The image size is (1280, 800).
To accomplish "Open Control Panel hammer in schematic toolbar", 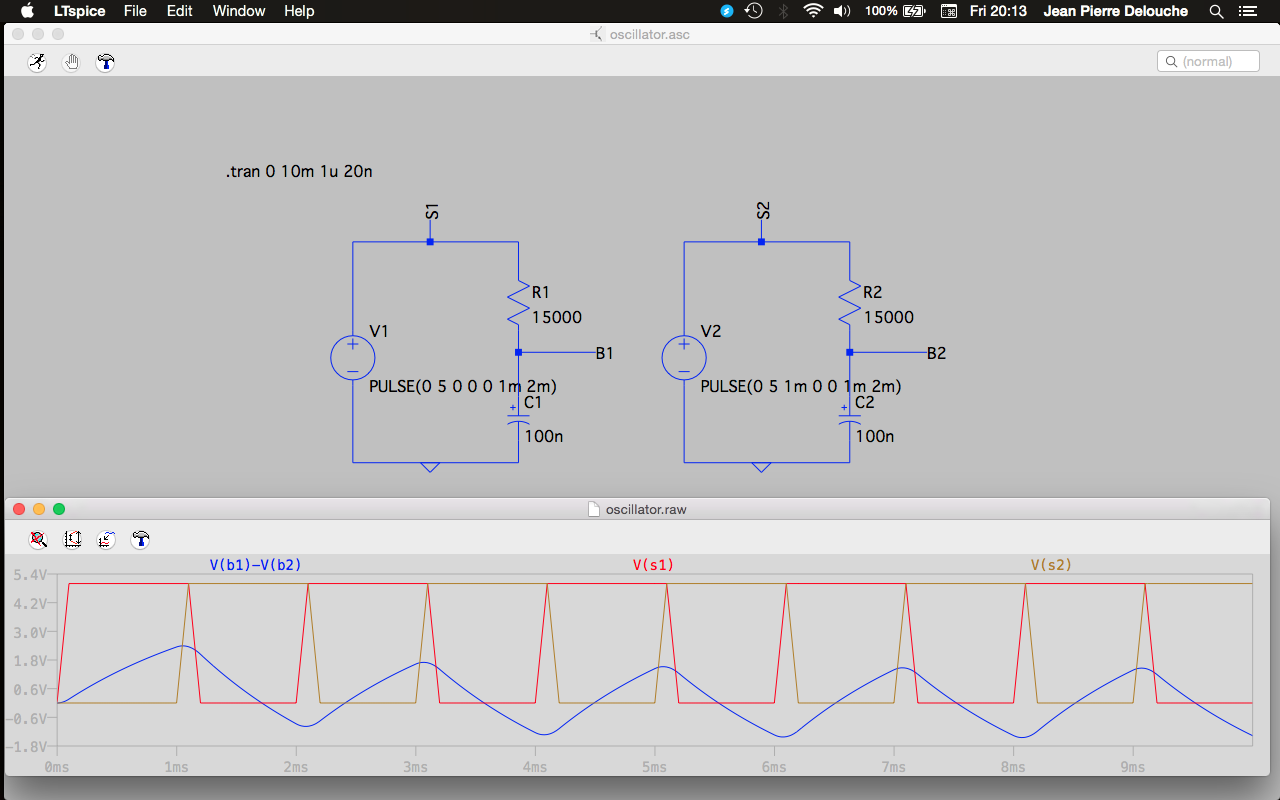I will (105, 62).
